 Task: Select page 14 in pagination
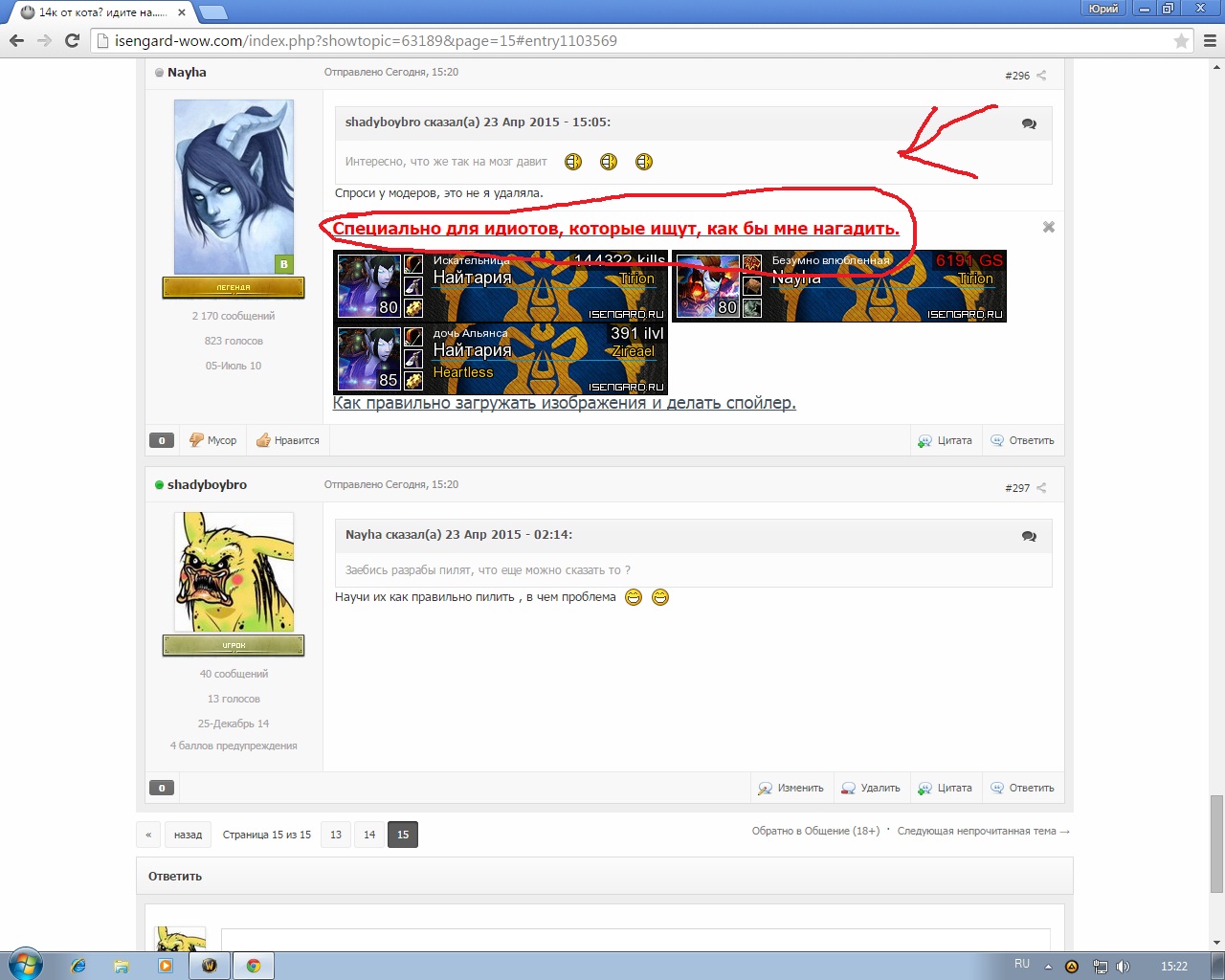click(x=369, y=835)
